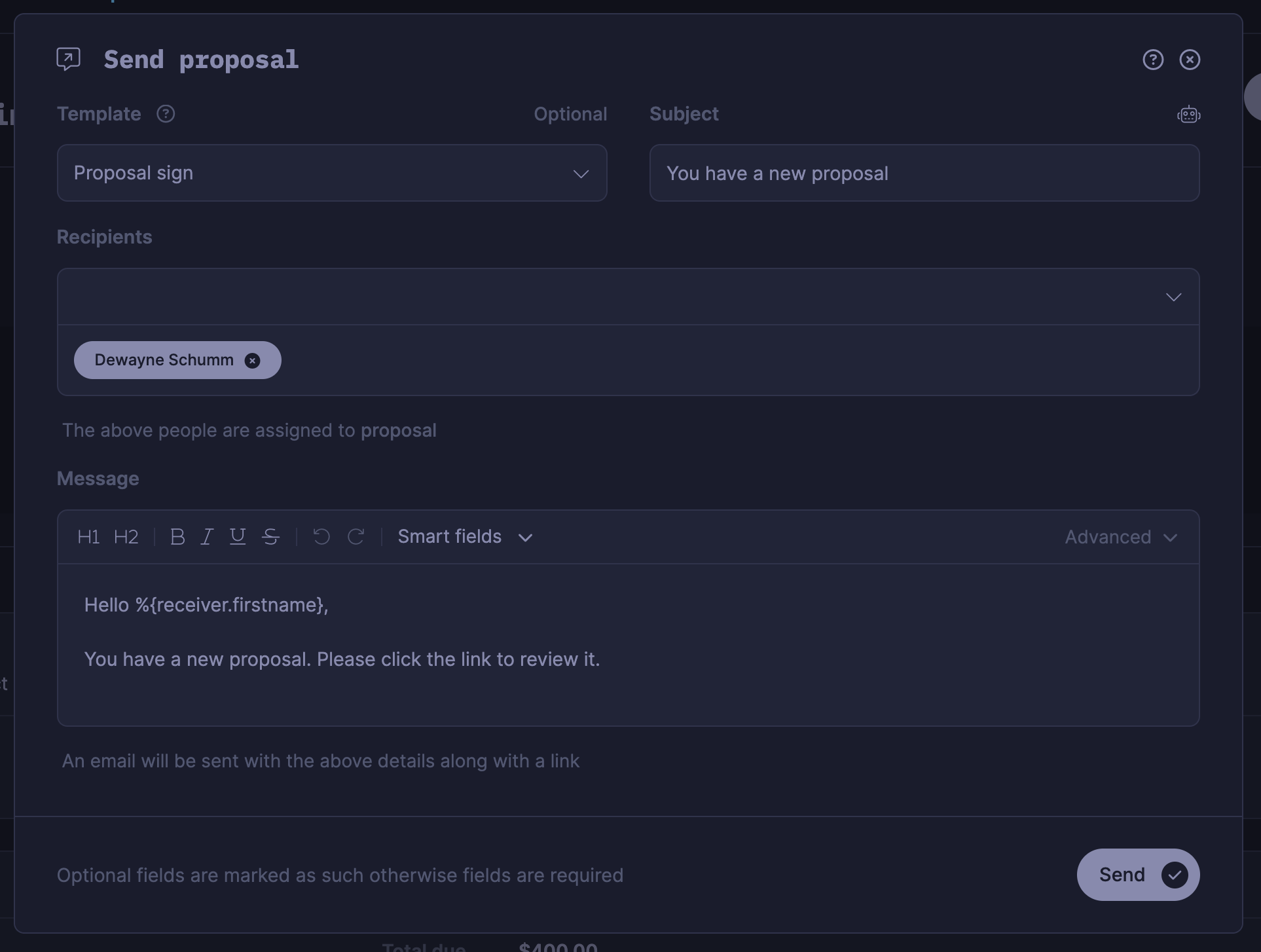
Task: Redo the last undone edit
Action: click(356, 536)
